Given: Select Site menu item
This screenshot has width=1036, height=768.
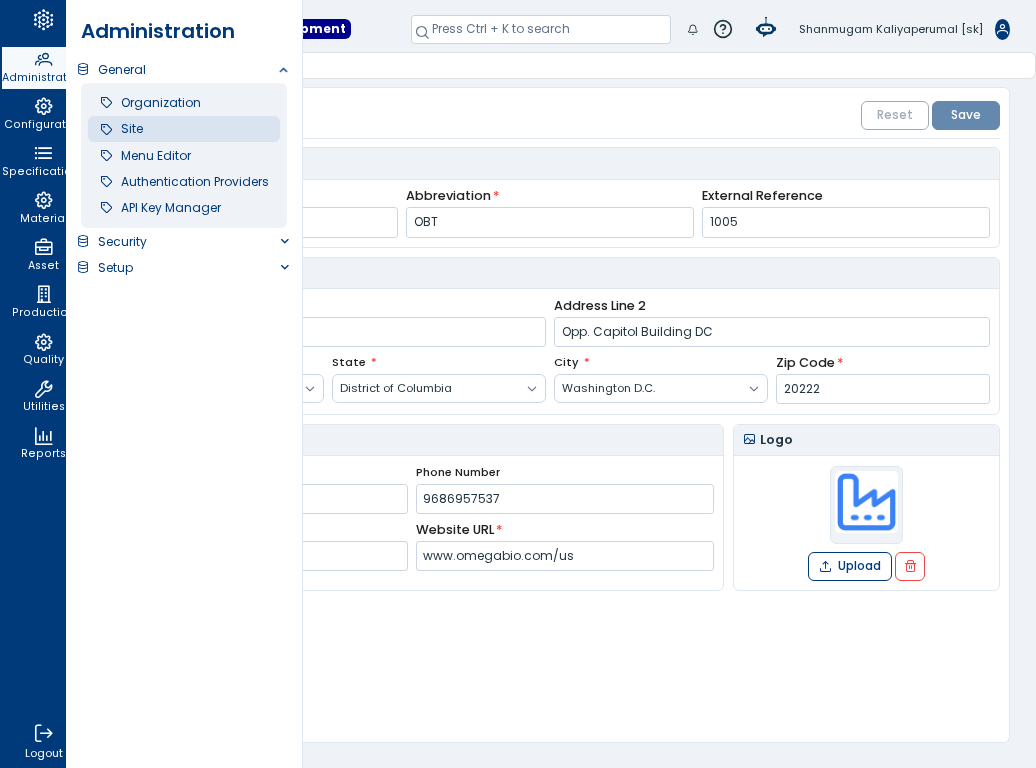Looking at the screenshot, I should (x=184, y=129).
